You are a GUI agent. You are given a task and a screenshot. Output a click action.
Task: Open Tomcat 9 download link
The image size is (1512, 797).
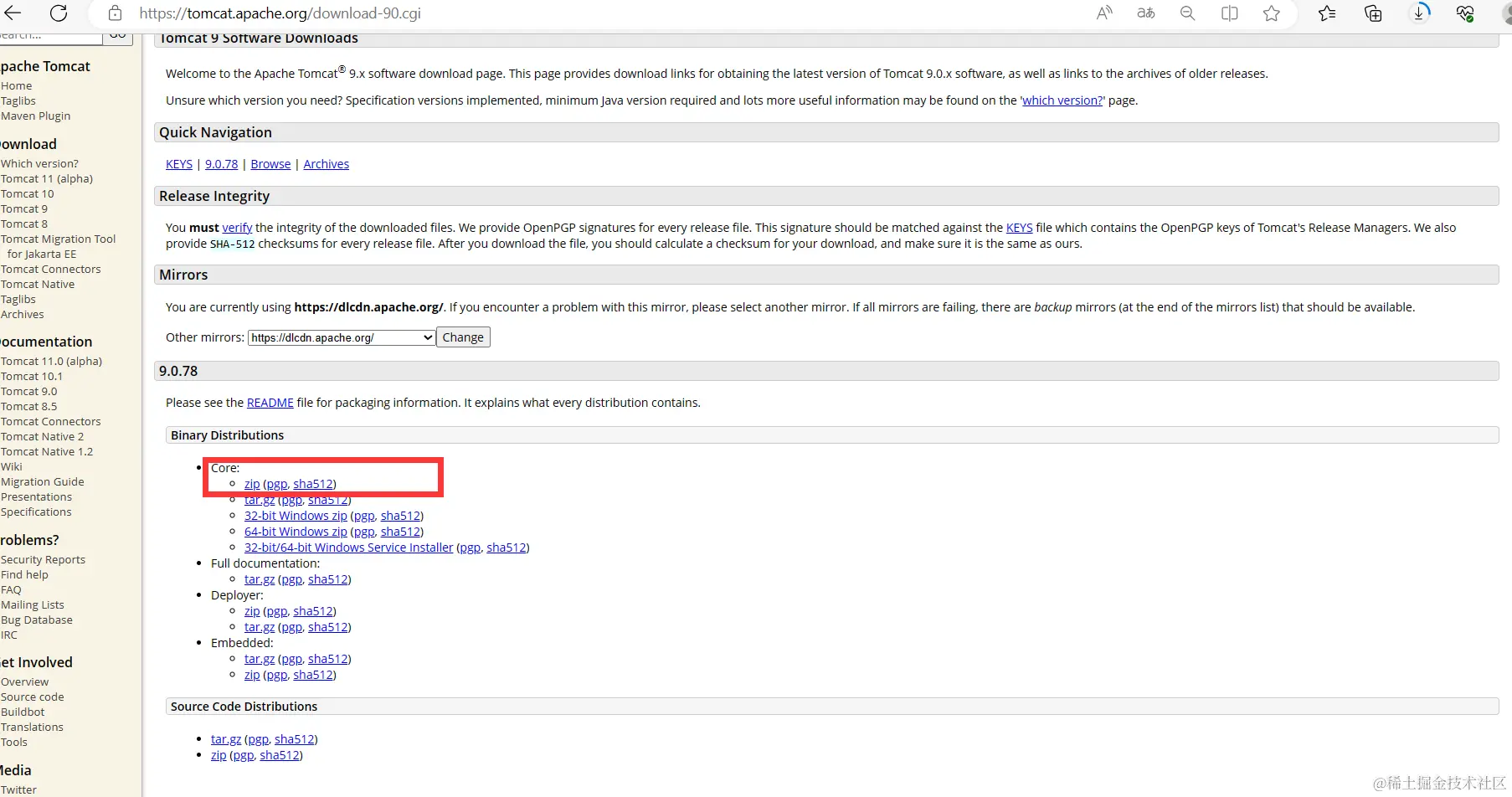[x=24, y=208]
